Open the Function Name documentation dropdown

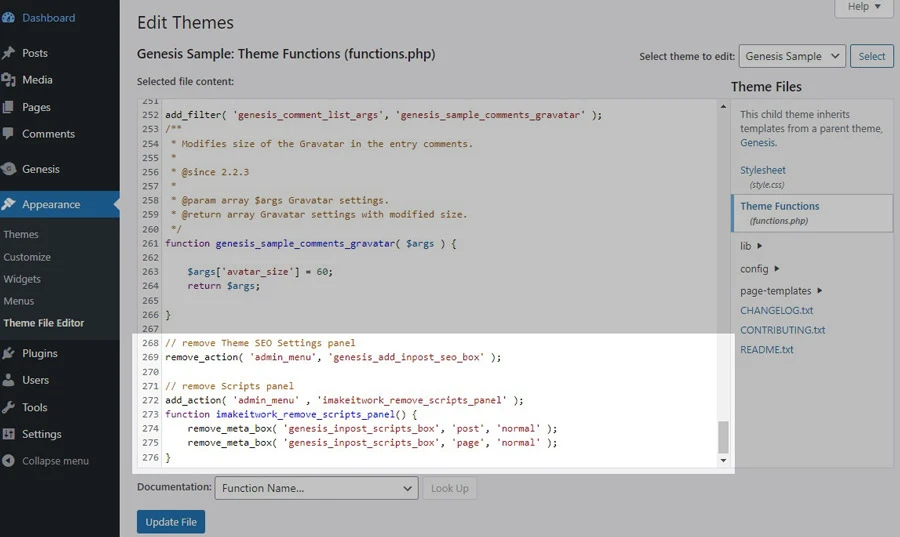click(x=316, y=488)
